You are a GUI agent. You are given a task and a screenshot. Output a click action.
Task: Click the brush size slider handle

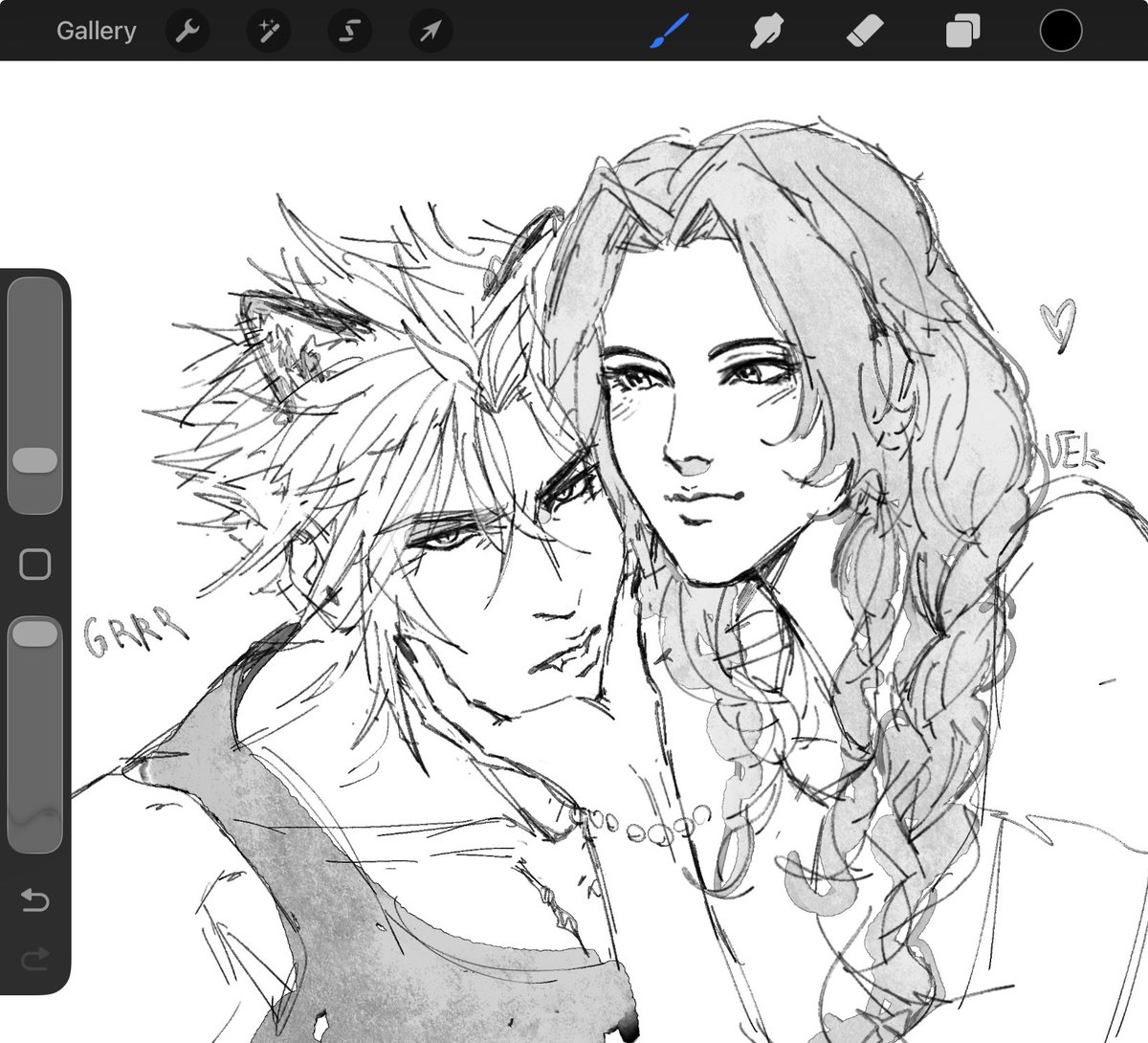(x=35, y=460)
